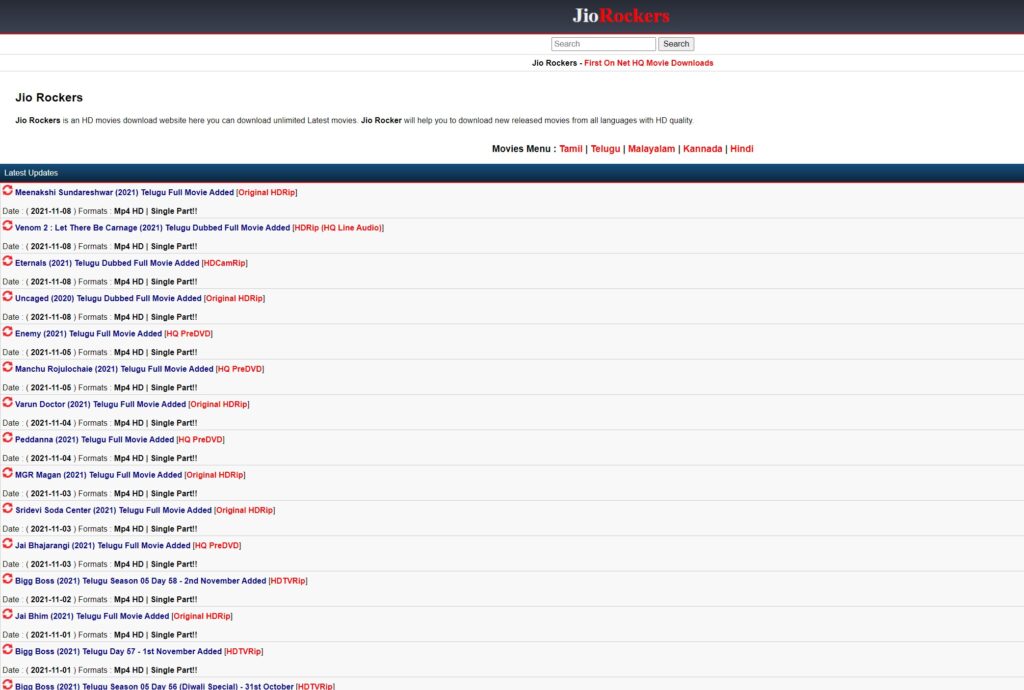Click the red update icon beside MGR Magan
1024x690 pixels.
point(7,472)
